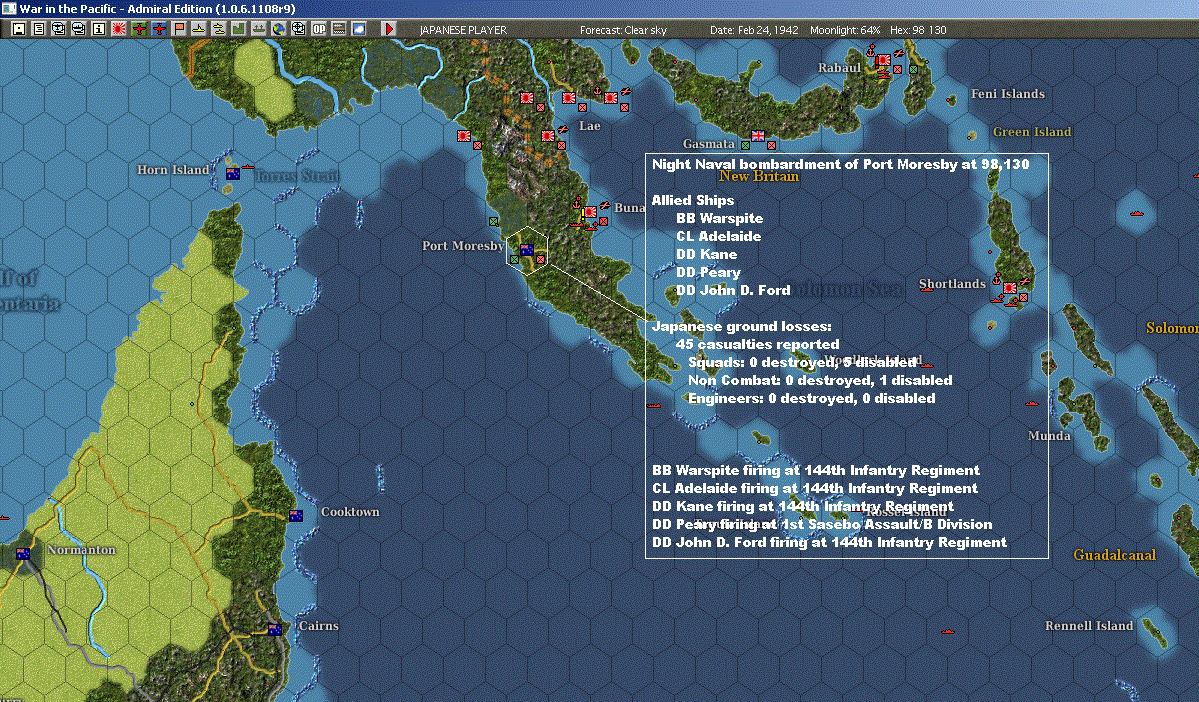Click the crosshair target icon
This screenshot has width=1199, height=702.
pyautogui.click(x=298, y=29)
